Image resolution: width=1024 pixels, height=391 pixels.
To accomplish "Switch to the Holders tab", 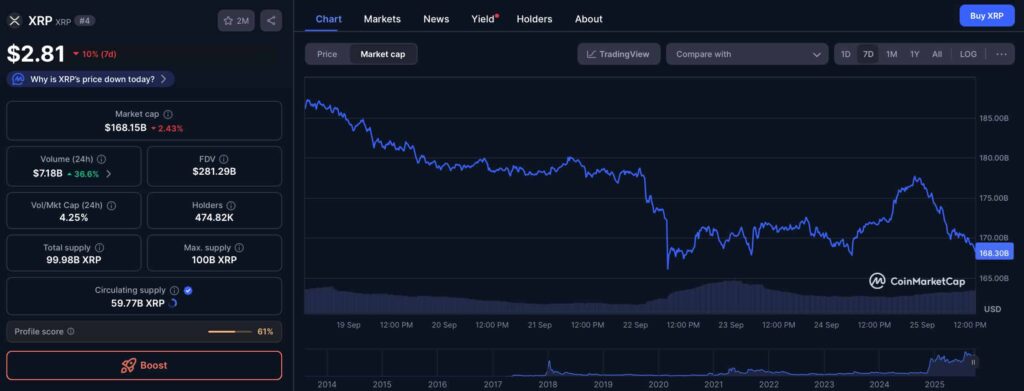I will point(534,19).
